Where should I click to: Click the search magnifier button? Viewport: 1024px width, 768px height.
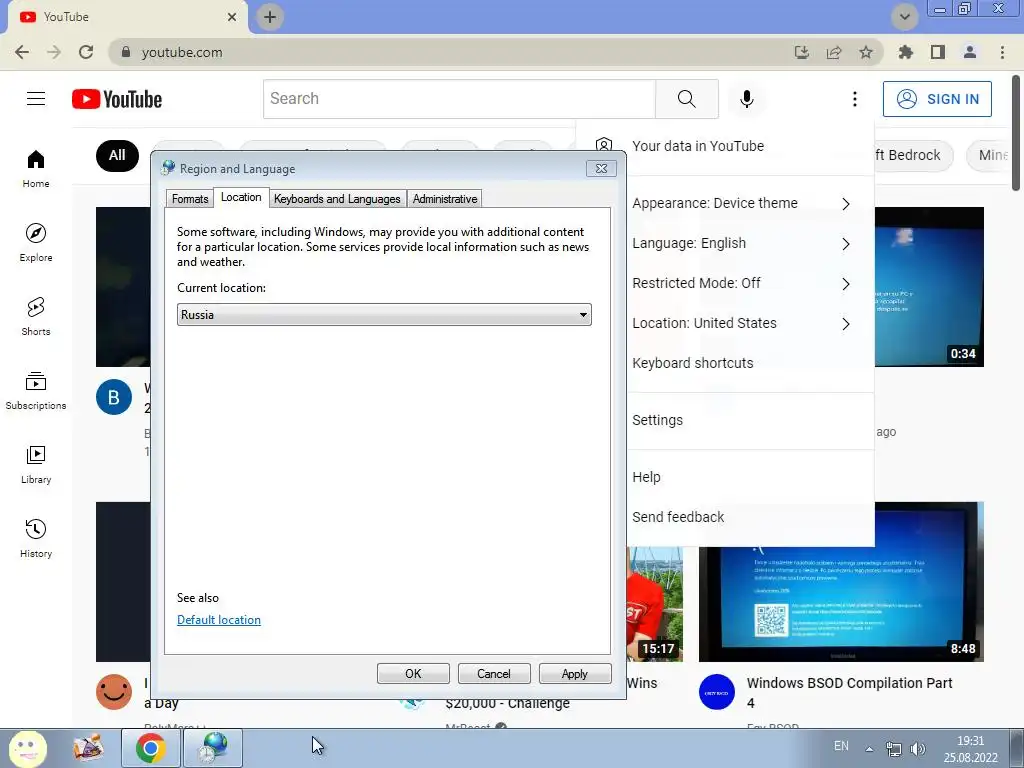coord(686,99)
